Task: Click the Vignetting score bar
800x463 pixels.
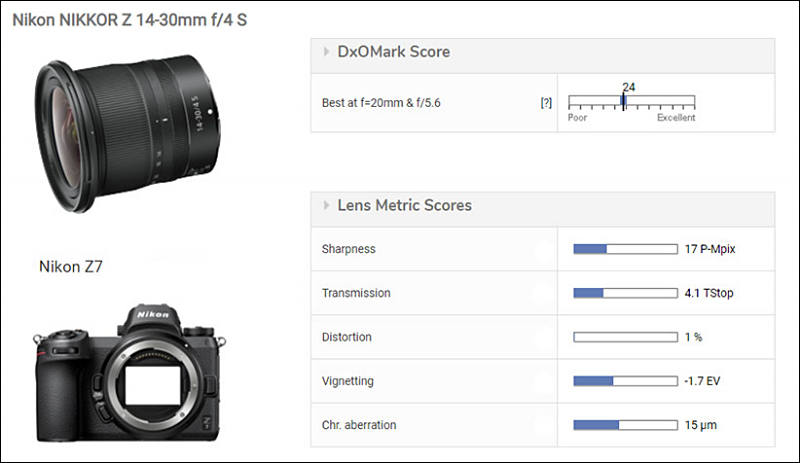Action: click(626, 381)
